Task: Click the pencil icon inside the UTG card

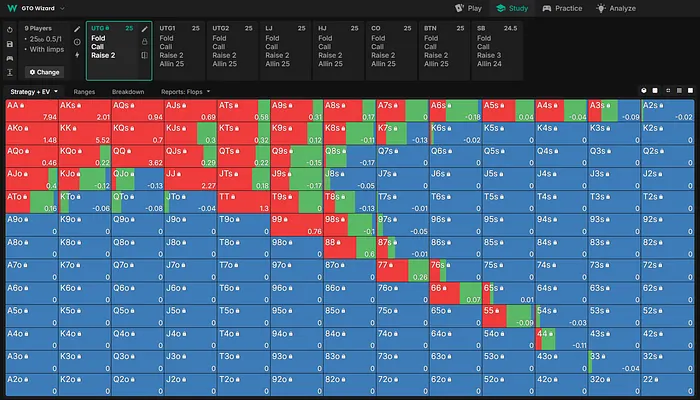Action: pos(144,29)
